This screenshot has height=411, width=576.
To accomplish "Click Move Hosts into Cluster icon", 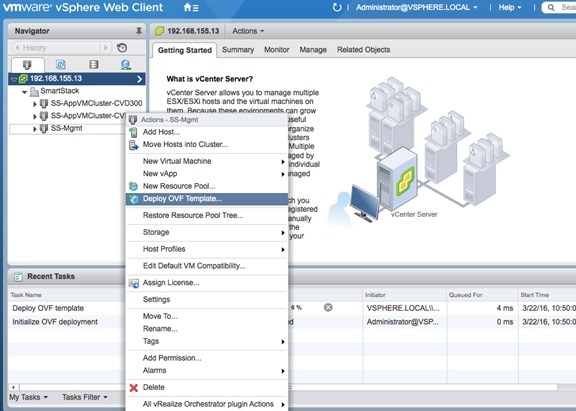I will coord(133,145).
